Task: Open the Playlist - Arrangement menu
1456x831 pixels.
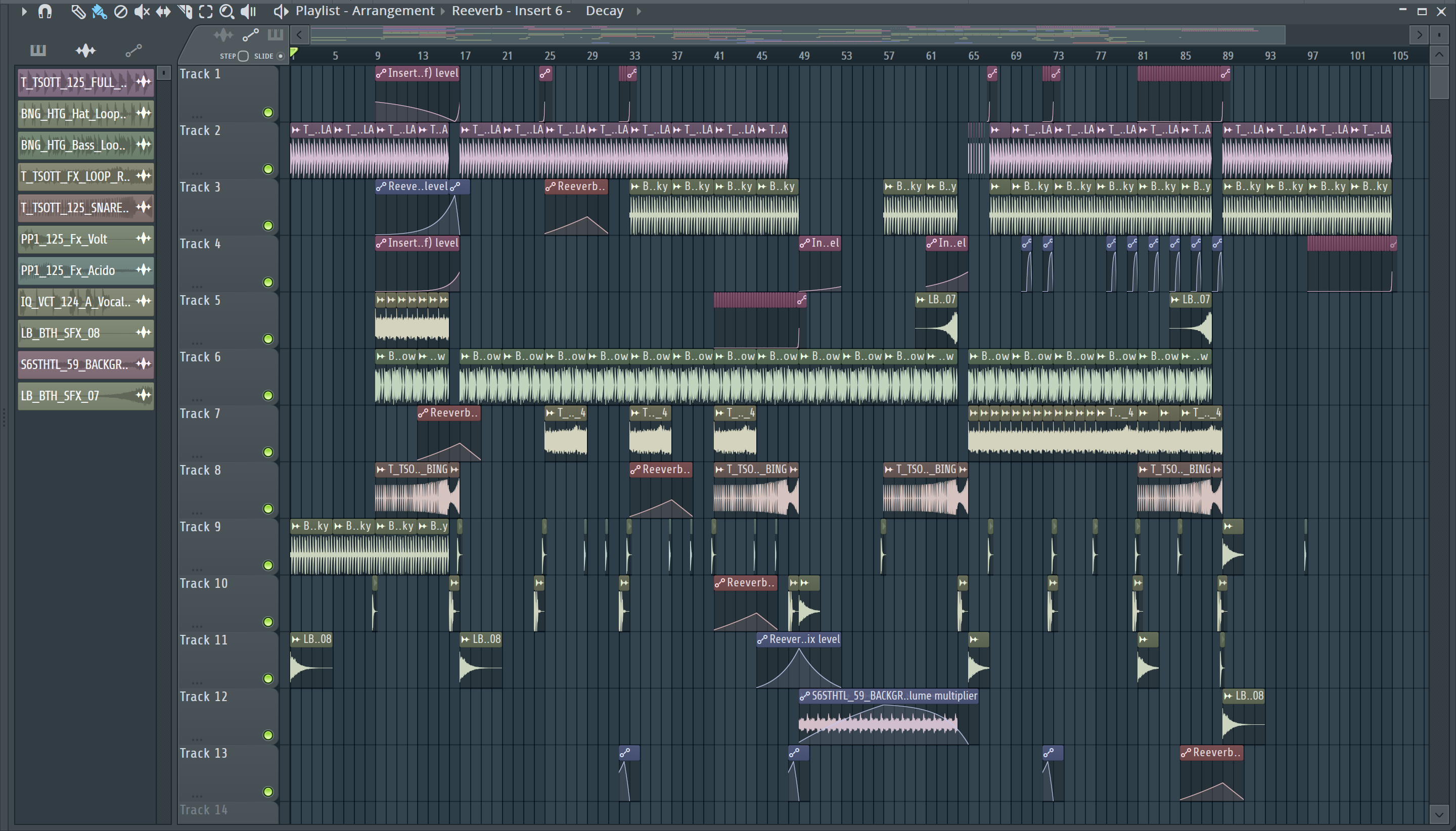Action: (365, 11)
